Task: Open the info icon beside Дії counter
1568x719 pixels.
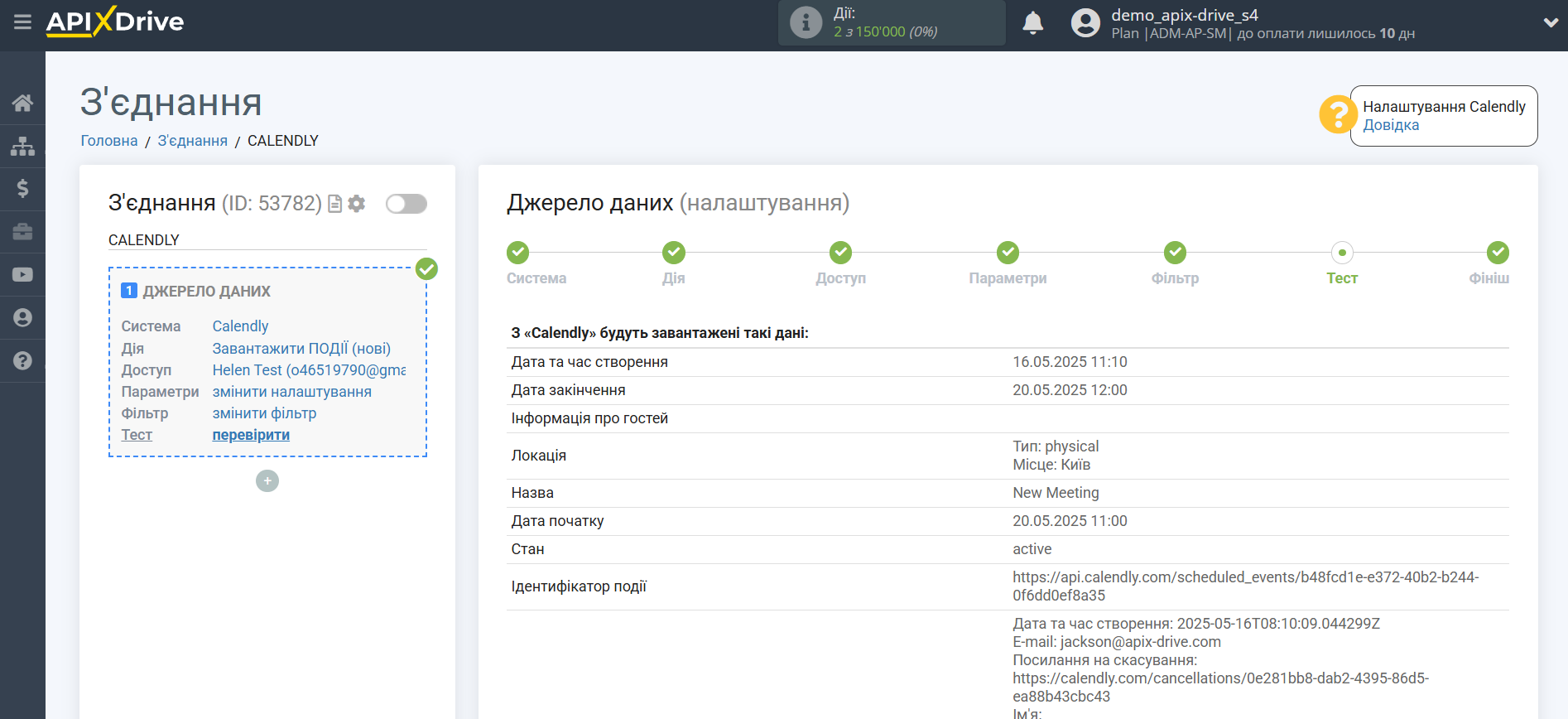Action: [x=806, y=22]
